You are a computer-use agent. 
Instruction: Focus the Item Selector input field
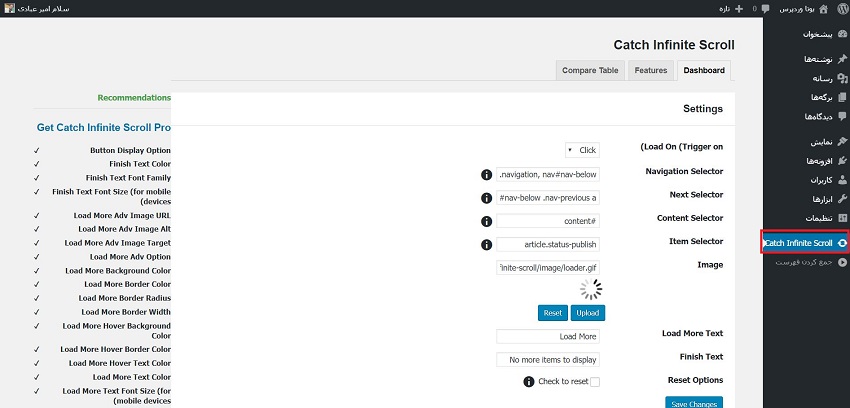(x=548, y=244)
